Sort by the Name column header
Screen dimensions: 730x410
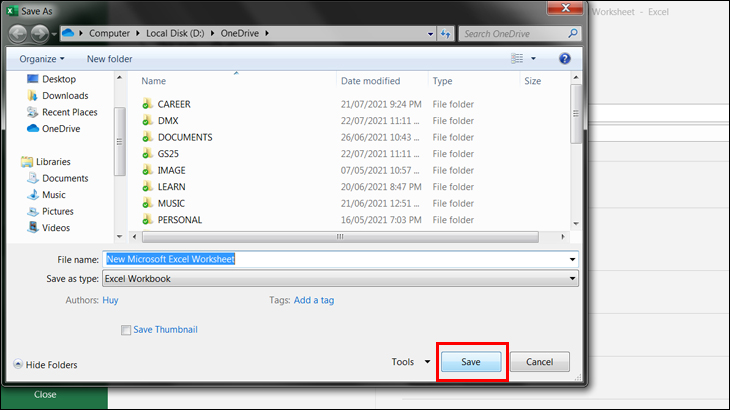coord(154,81)
